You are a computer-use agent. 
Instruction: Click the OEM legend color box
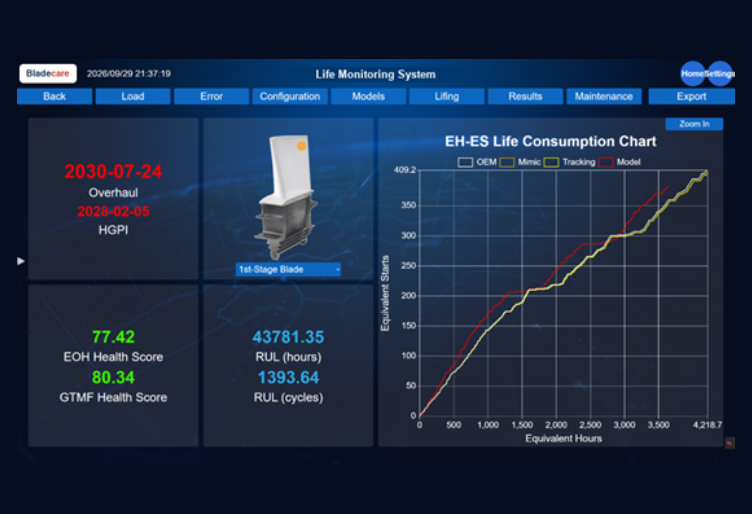click(x=465, y=162)
